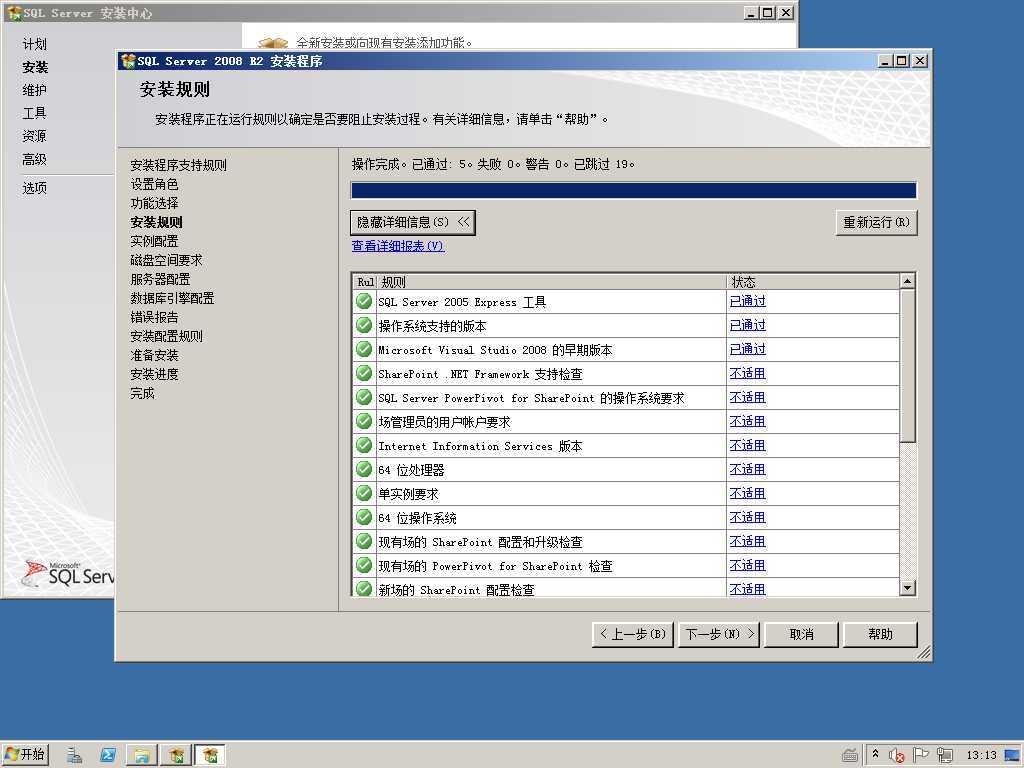Select 计划 in 安装中心 sidebar
1024x768 pixels.
pyautogui.click(x=35, y=44)
